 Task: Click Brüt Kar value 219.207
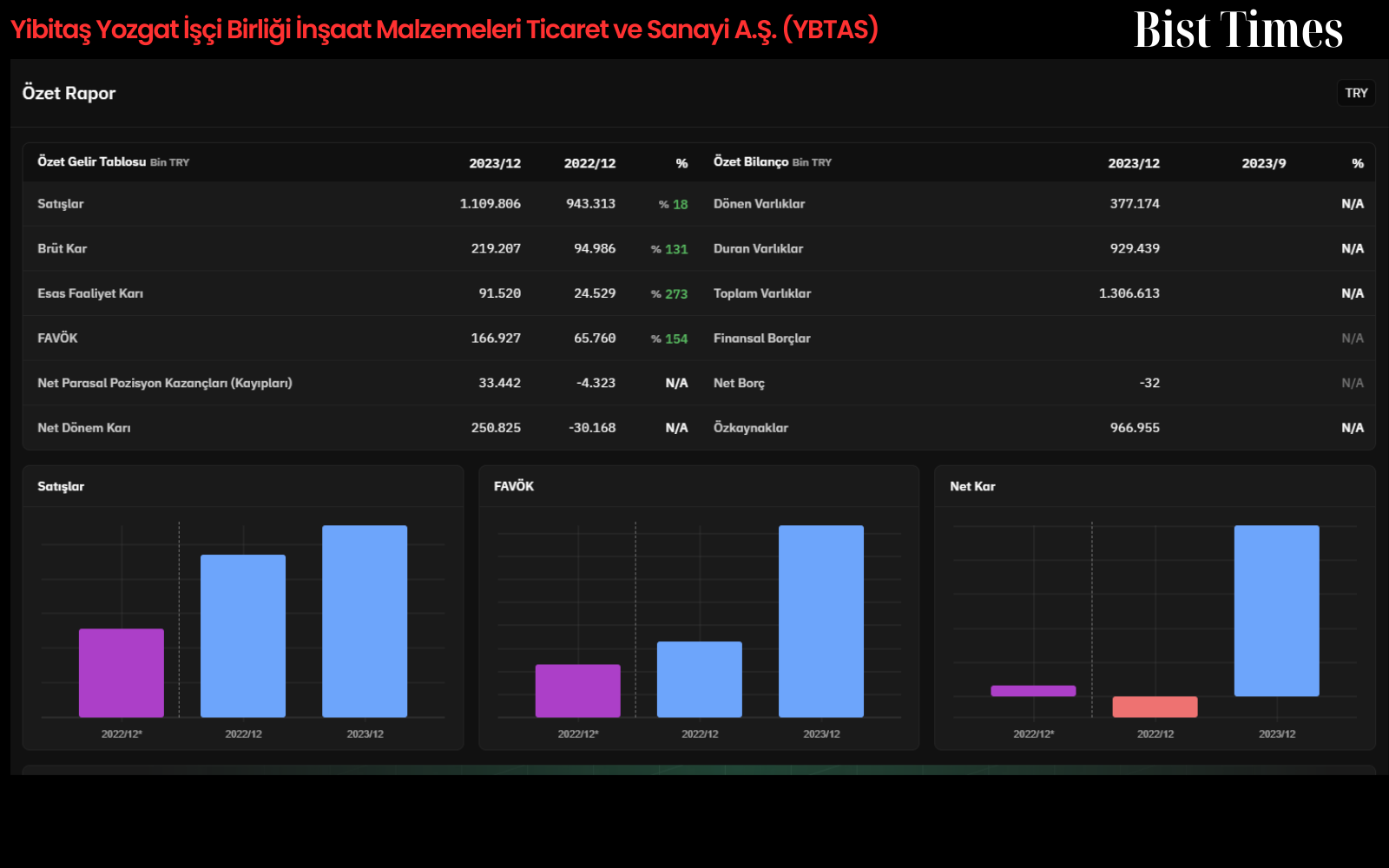496,248
